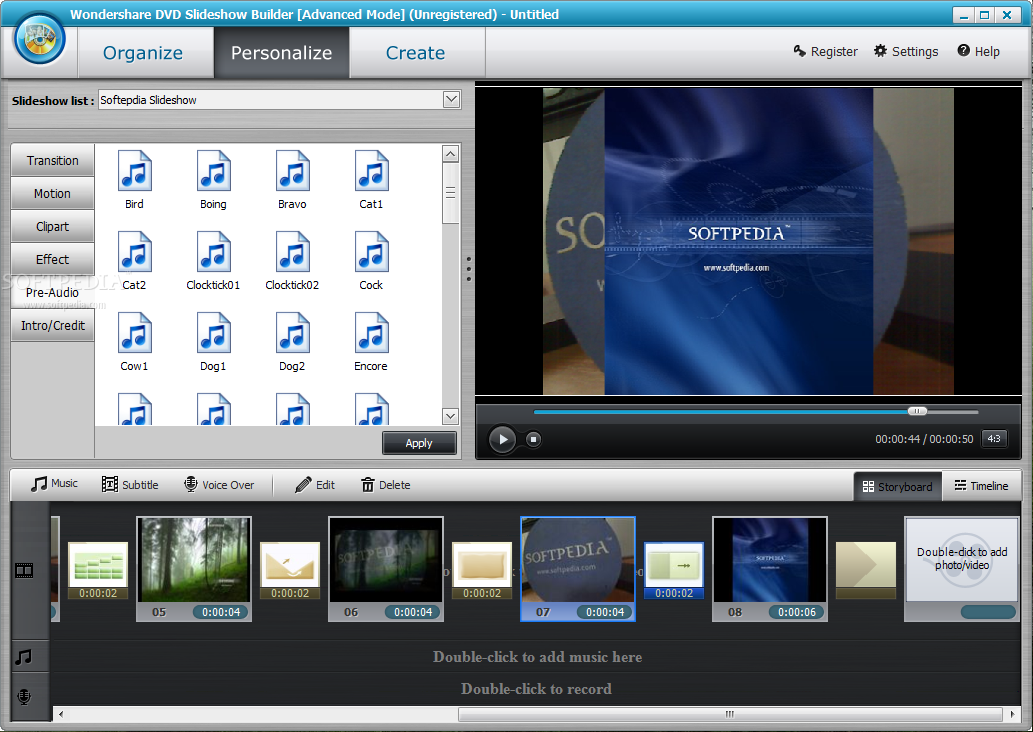1033x732 pixels.
Task: Open the Effect category
Action: [x=53, y=259]
